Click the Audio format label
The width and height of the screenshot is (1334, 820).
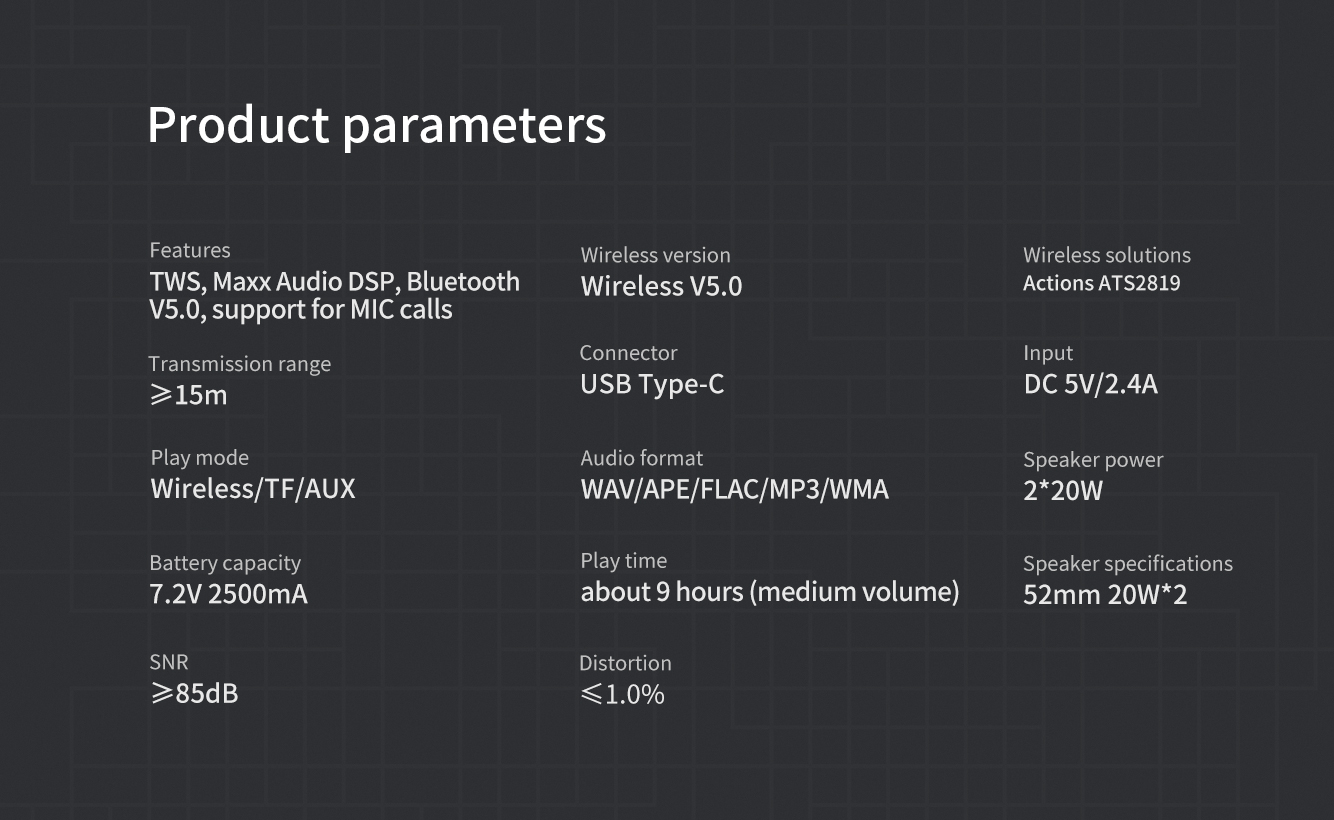coord(641,458)
